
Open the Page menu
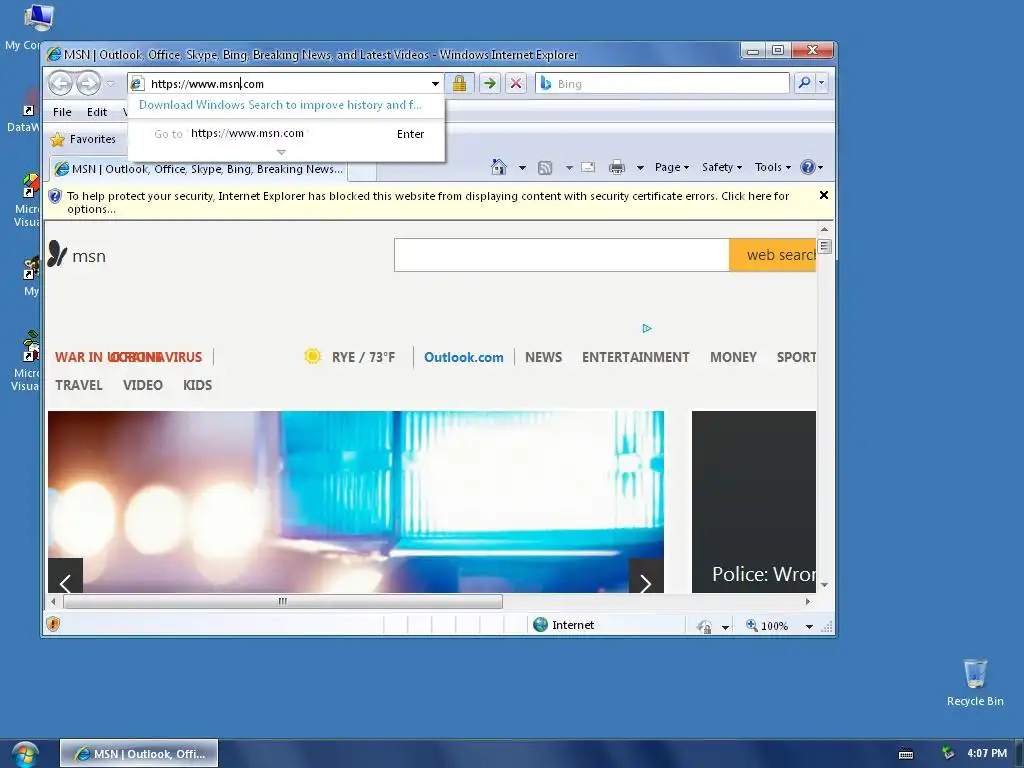[x=671, y=167]
